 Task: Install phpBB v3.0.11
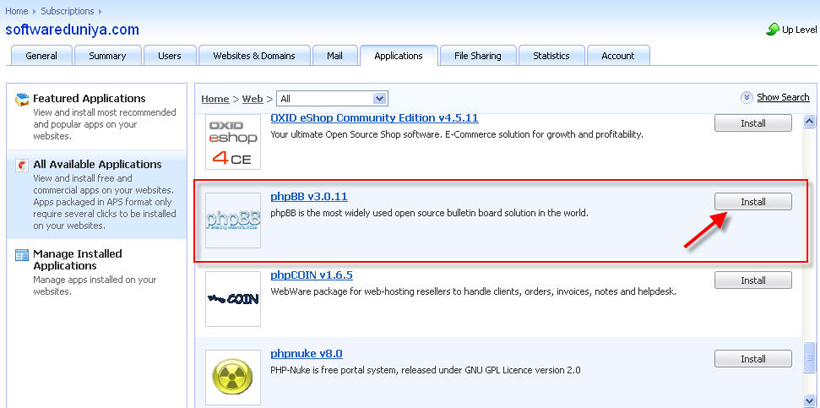[753, 202]
